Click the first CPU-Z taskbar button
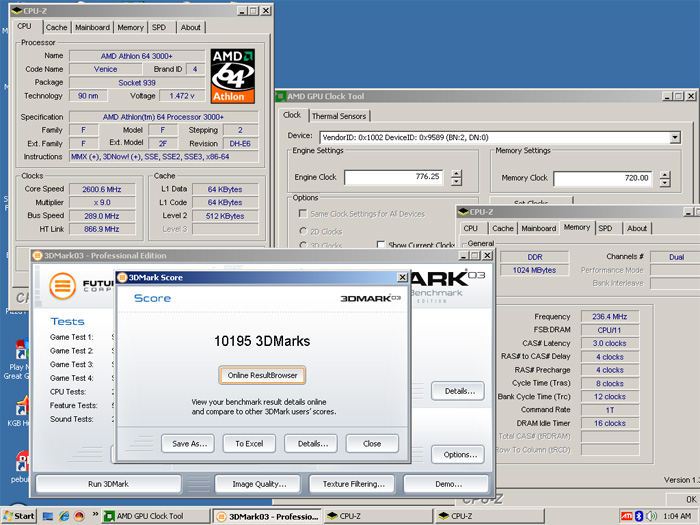 click(x=378, y=516)
